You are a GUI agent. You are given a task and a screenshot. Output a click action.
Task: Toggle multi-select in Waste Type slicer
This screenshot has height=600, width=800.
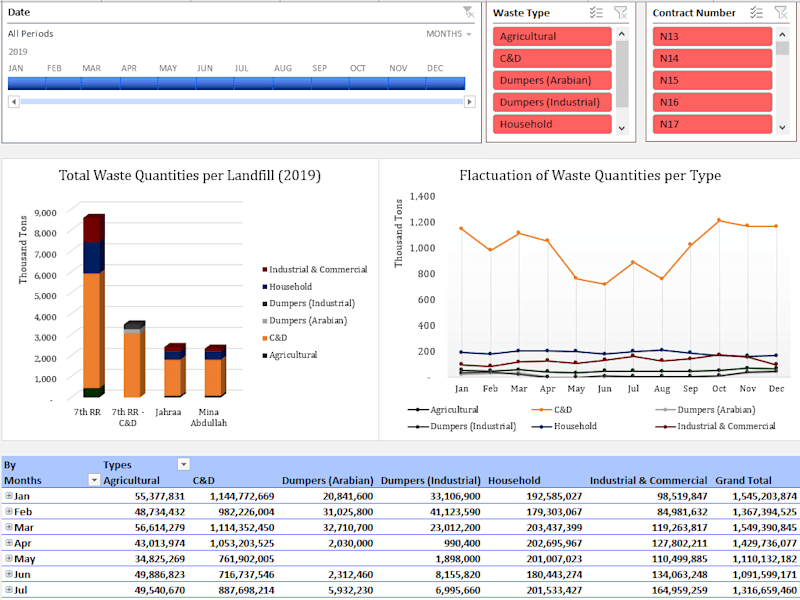pos(596,13)
